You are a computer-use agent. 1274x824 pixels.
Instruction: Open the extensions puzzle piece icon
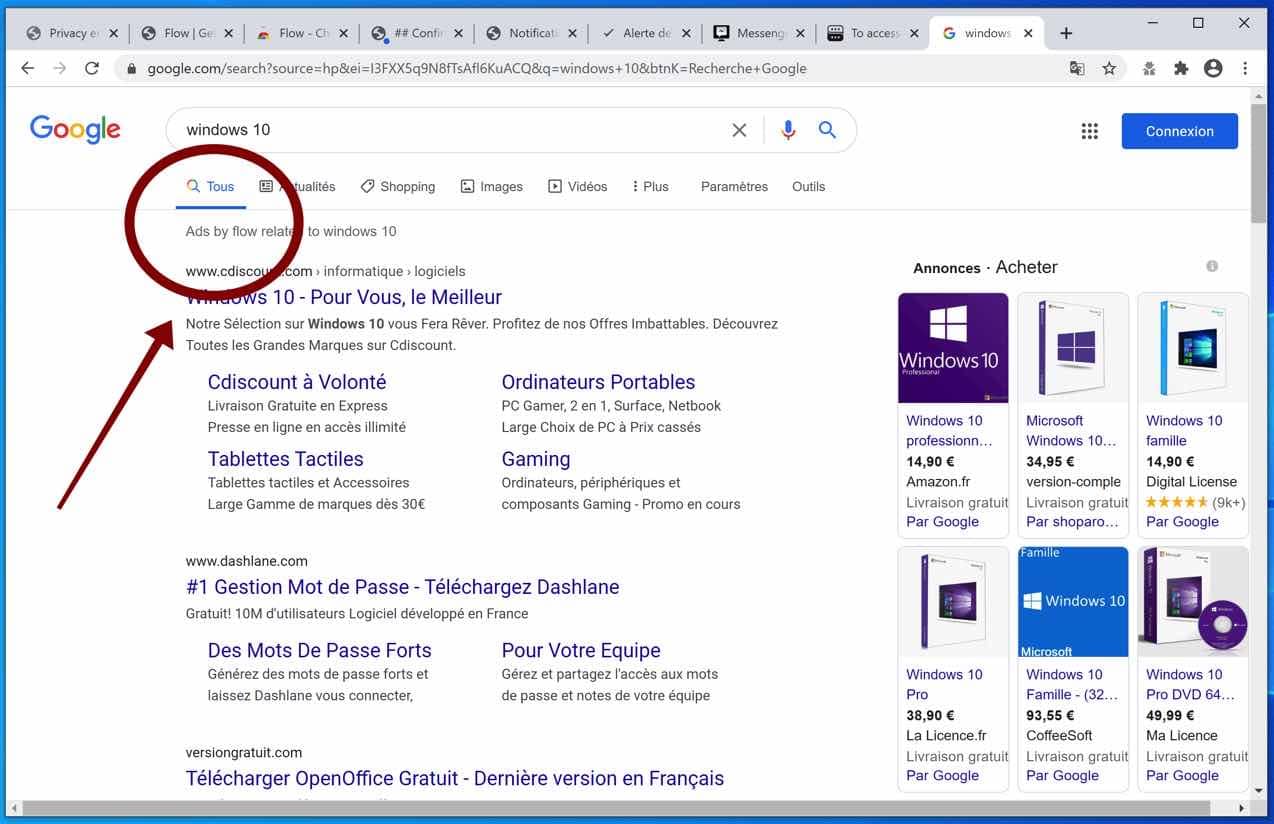(1181, 68)
